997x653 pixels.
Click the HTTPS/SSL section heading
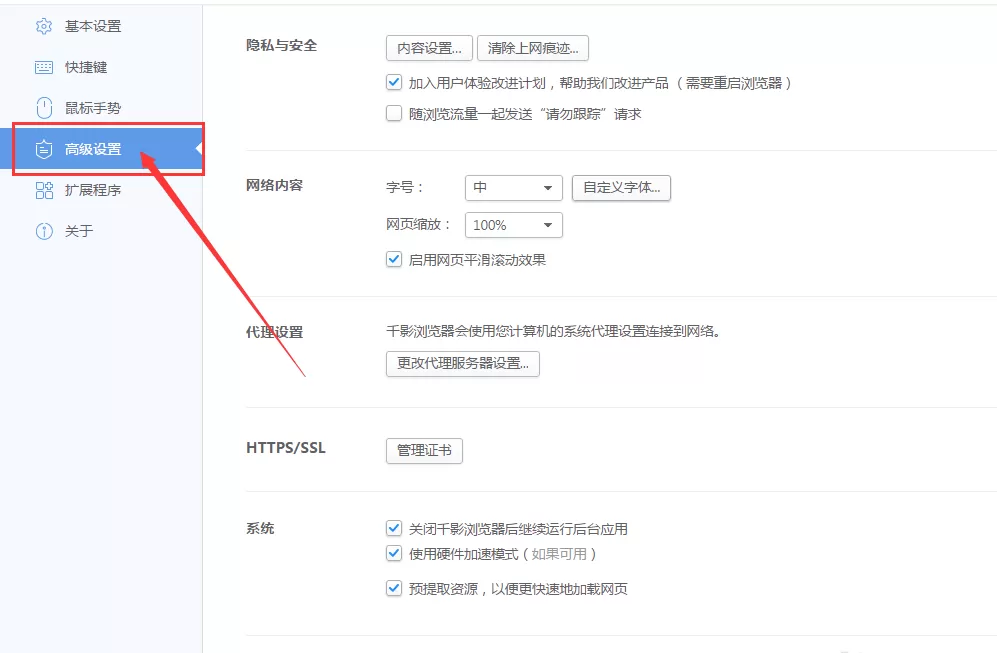coord(285,448)
